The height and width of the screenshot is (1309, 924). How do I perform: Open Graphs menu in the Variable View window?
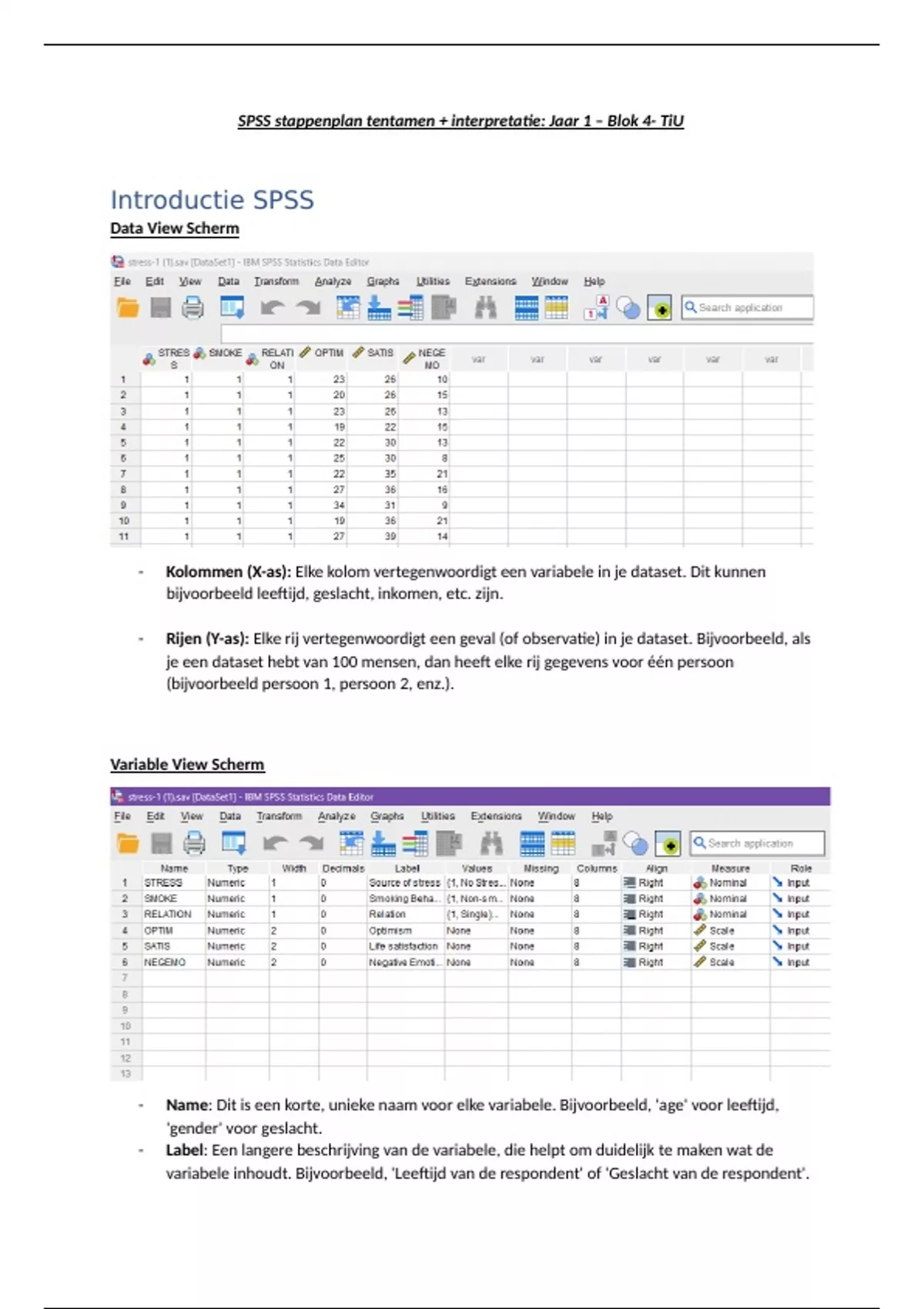pyautogui.click(x=387, y=816)
